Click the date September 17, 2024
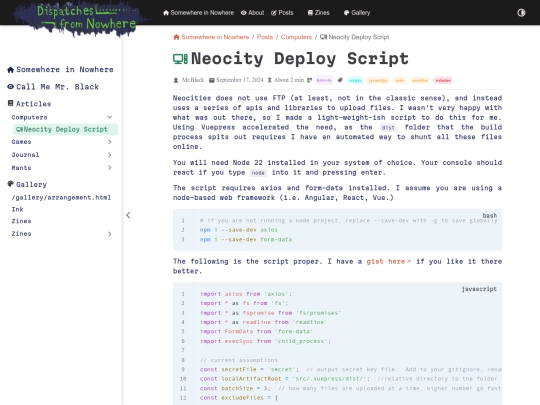This screenshot has height=405, width=540. pos(240,80)
